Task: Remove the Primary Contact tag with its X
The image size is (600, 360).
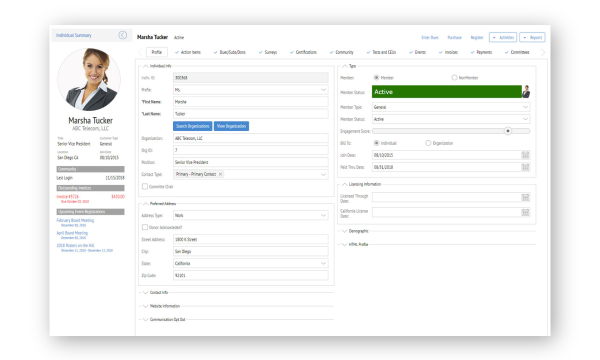Action: (220, 174)
